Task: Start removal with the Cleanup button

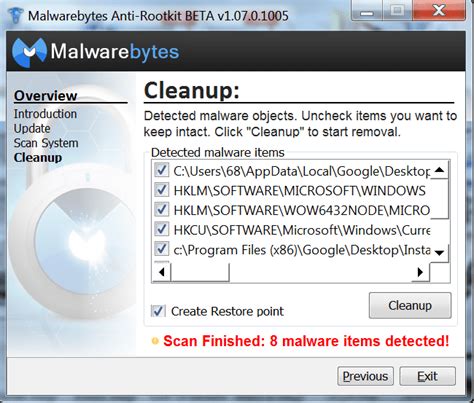Action: [410, 305]
